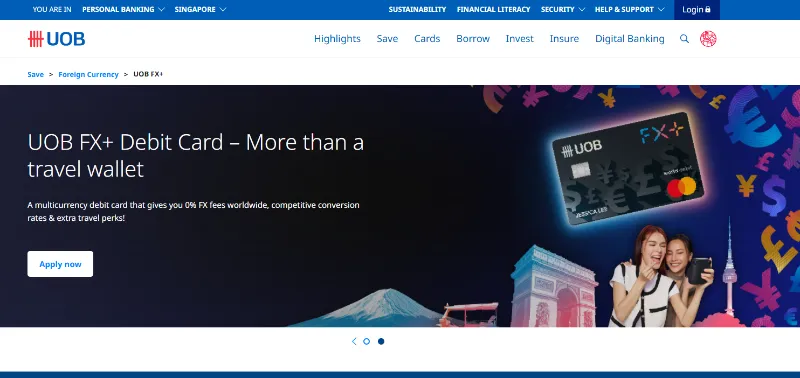Expand Help & Support dropdown

pos(630,9)
